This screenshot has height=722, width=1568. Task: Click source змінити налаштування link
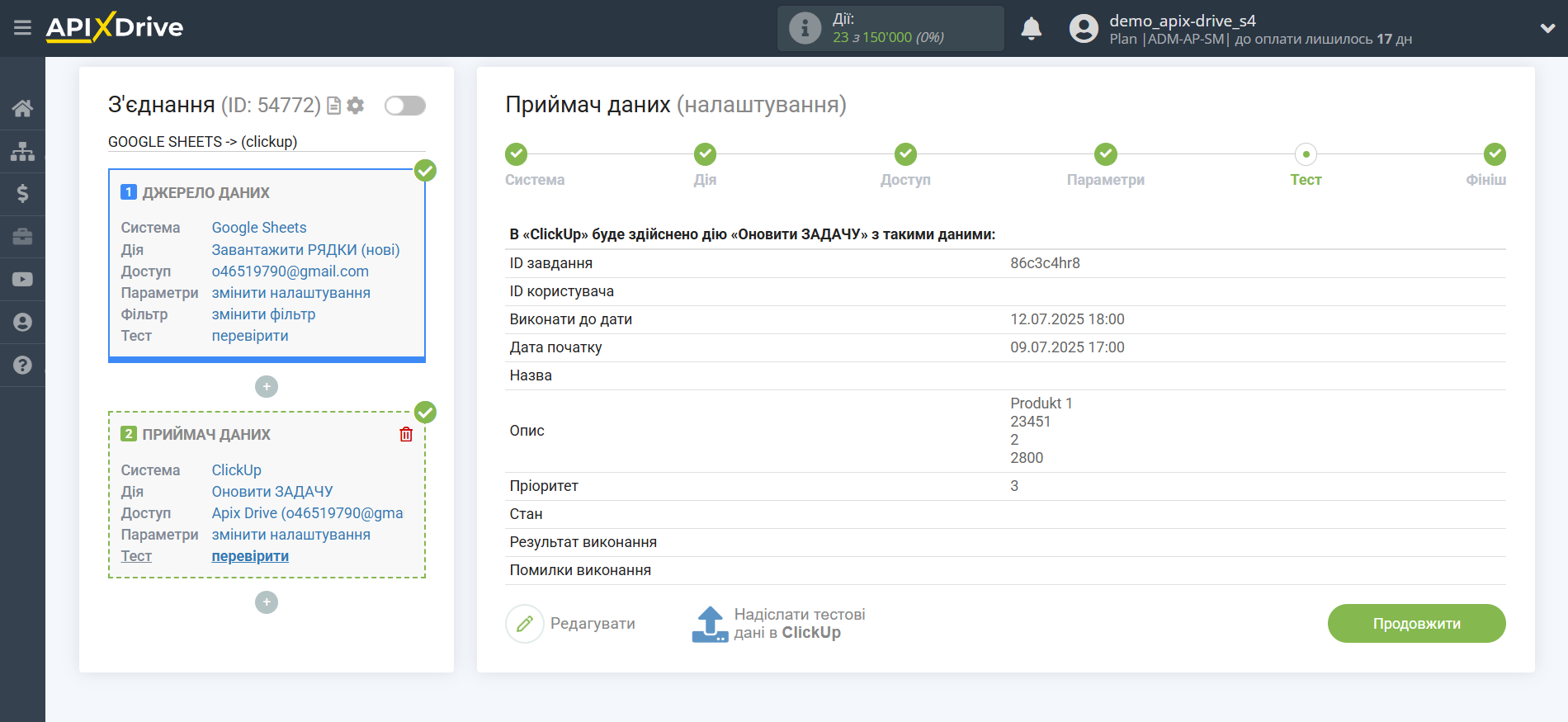point(291,293)
